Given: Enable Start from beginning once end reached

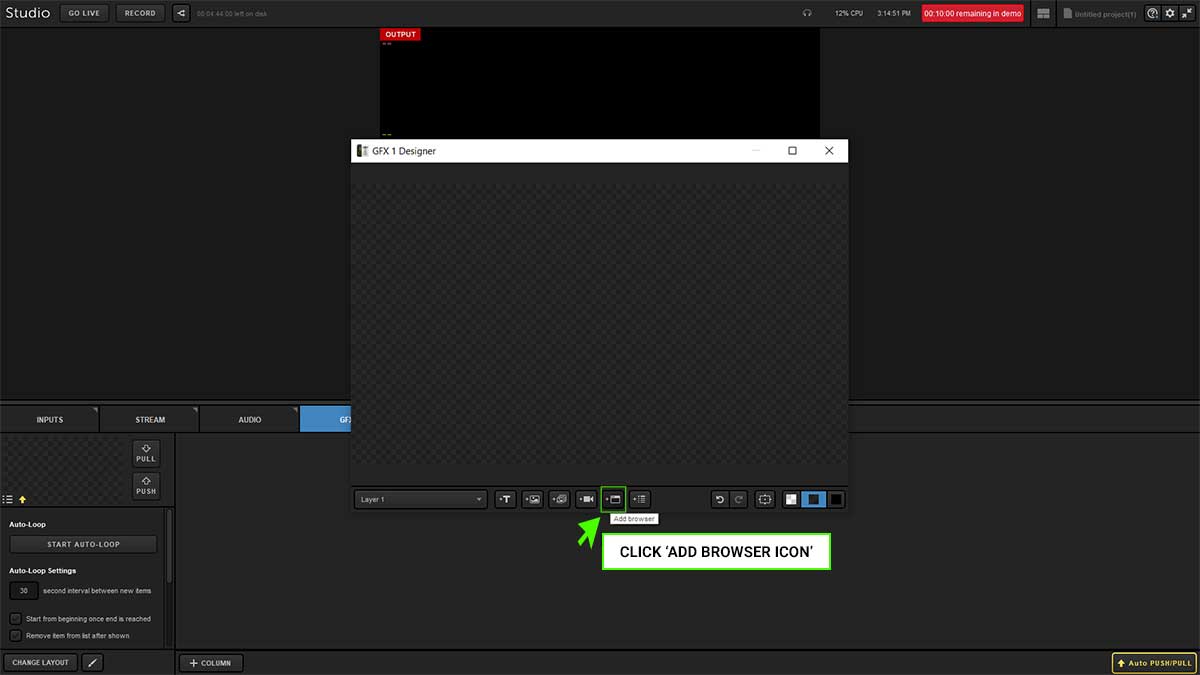Looking at the screenshot, I should 15,619.
